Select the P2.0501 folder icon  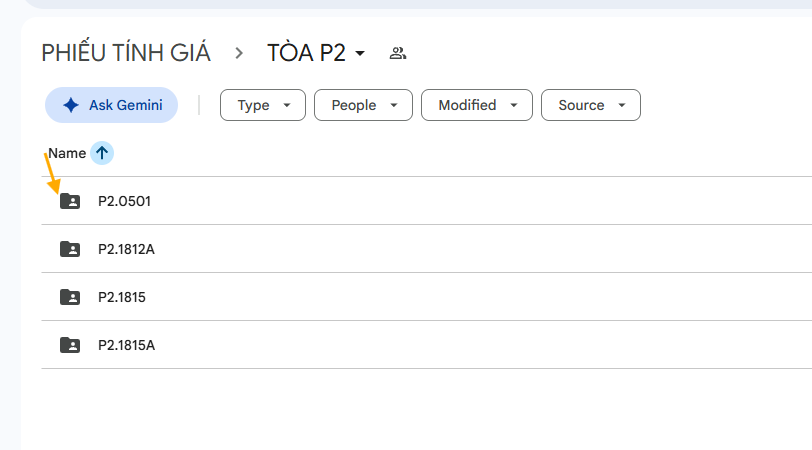(70, 201)
